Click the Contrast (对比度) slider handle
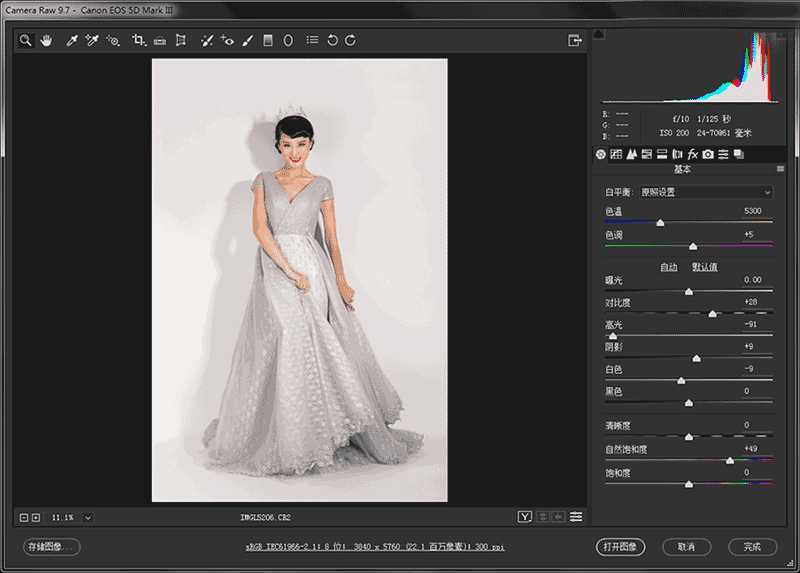Image resolution: width=800 pixels, height=573 pixels. coord(712,313)
